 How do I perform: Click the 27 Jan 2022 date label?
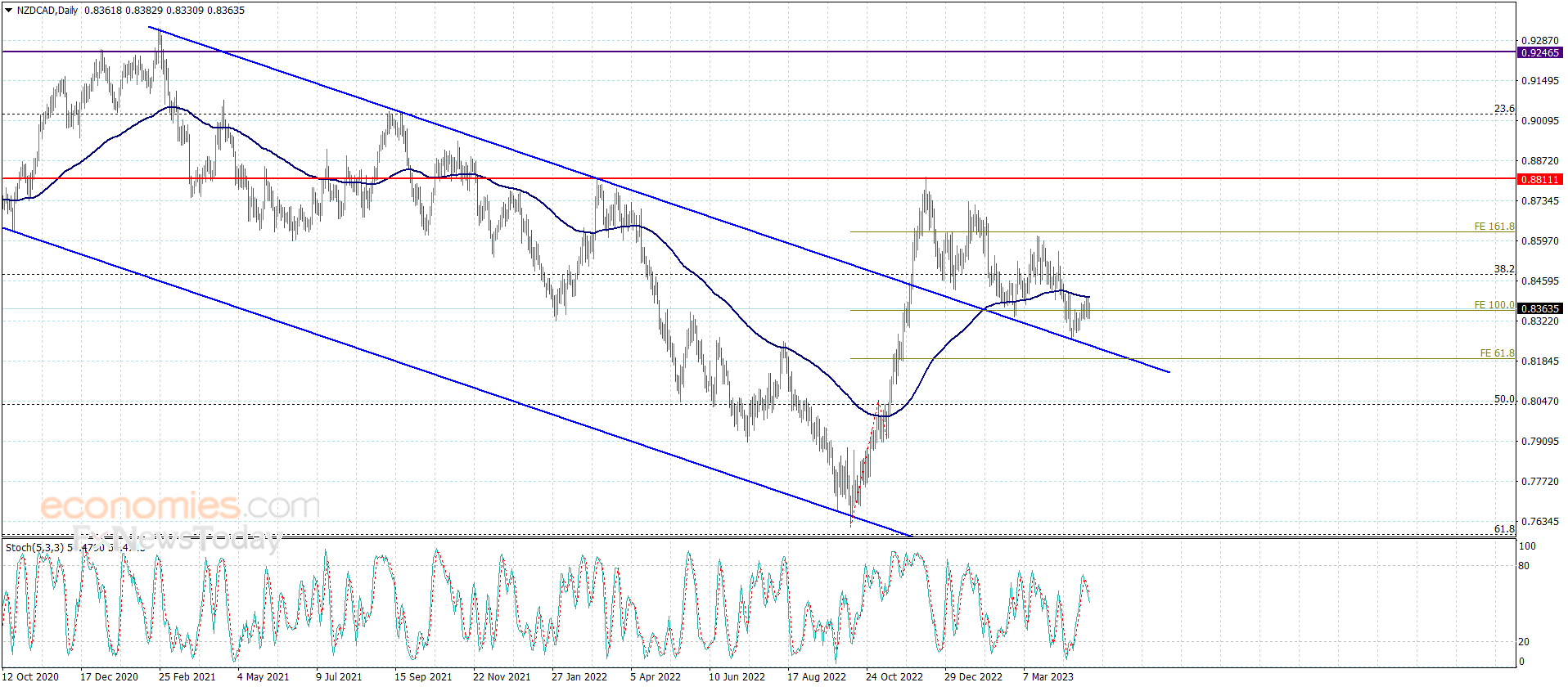(579, 676)
